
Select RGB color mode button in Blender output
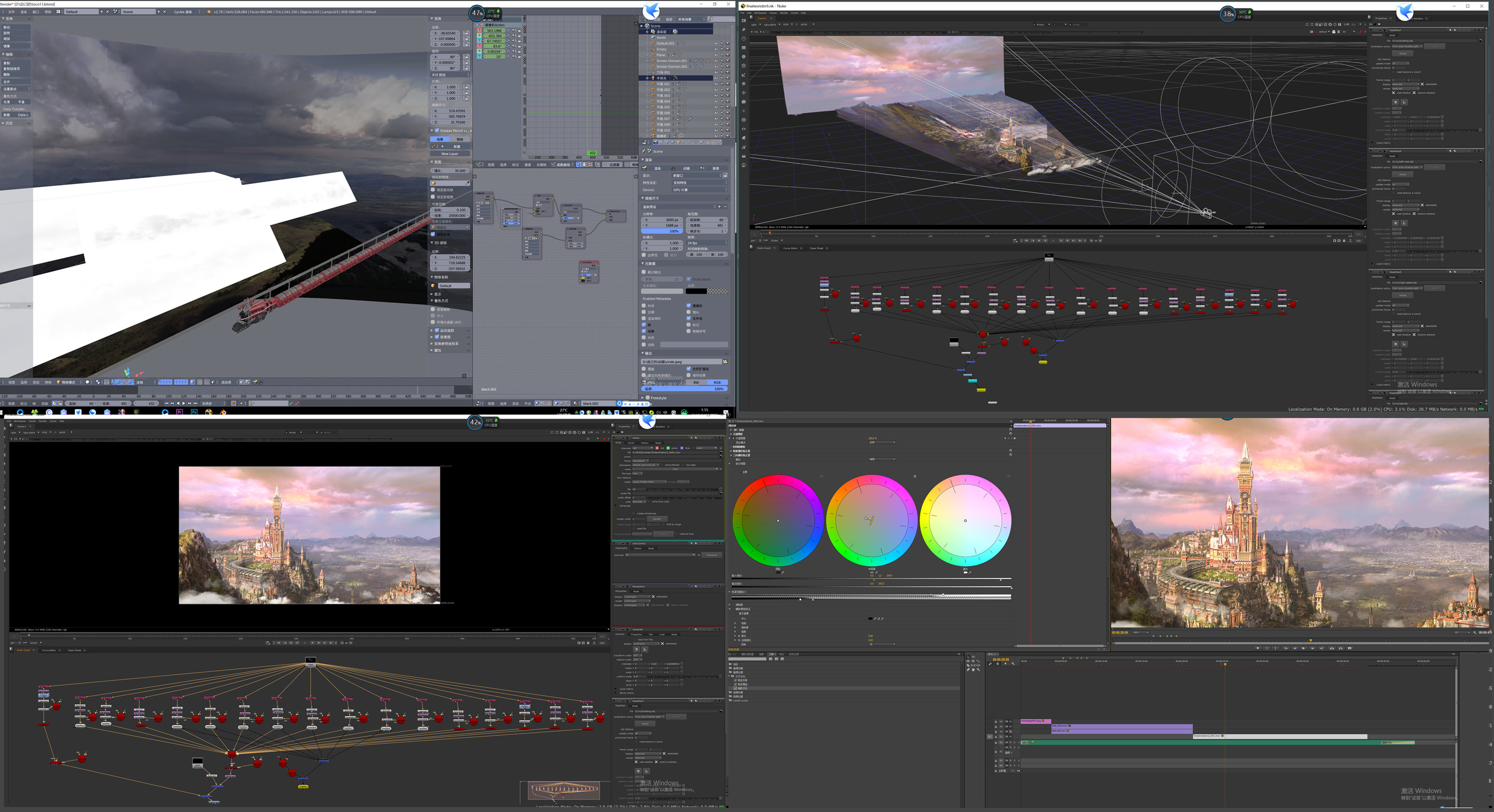pyautogui.click(x=718, y=382)
